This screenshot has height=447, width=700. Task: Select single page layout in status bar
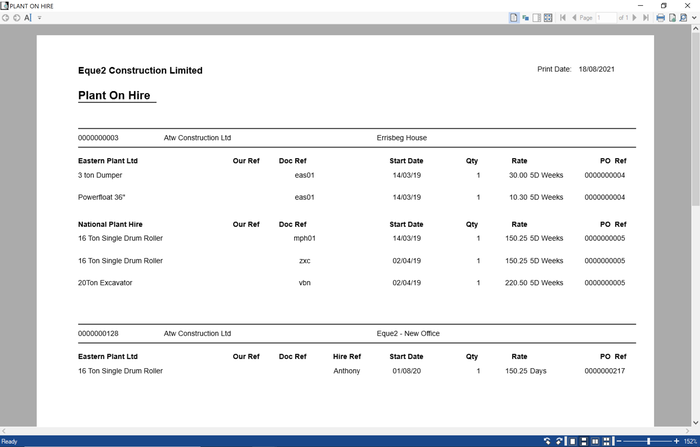click(572, 441)
